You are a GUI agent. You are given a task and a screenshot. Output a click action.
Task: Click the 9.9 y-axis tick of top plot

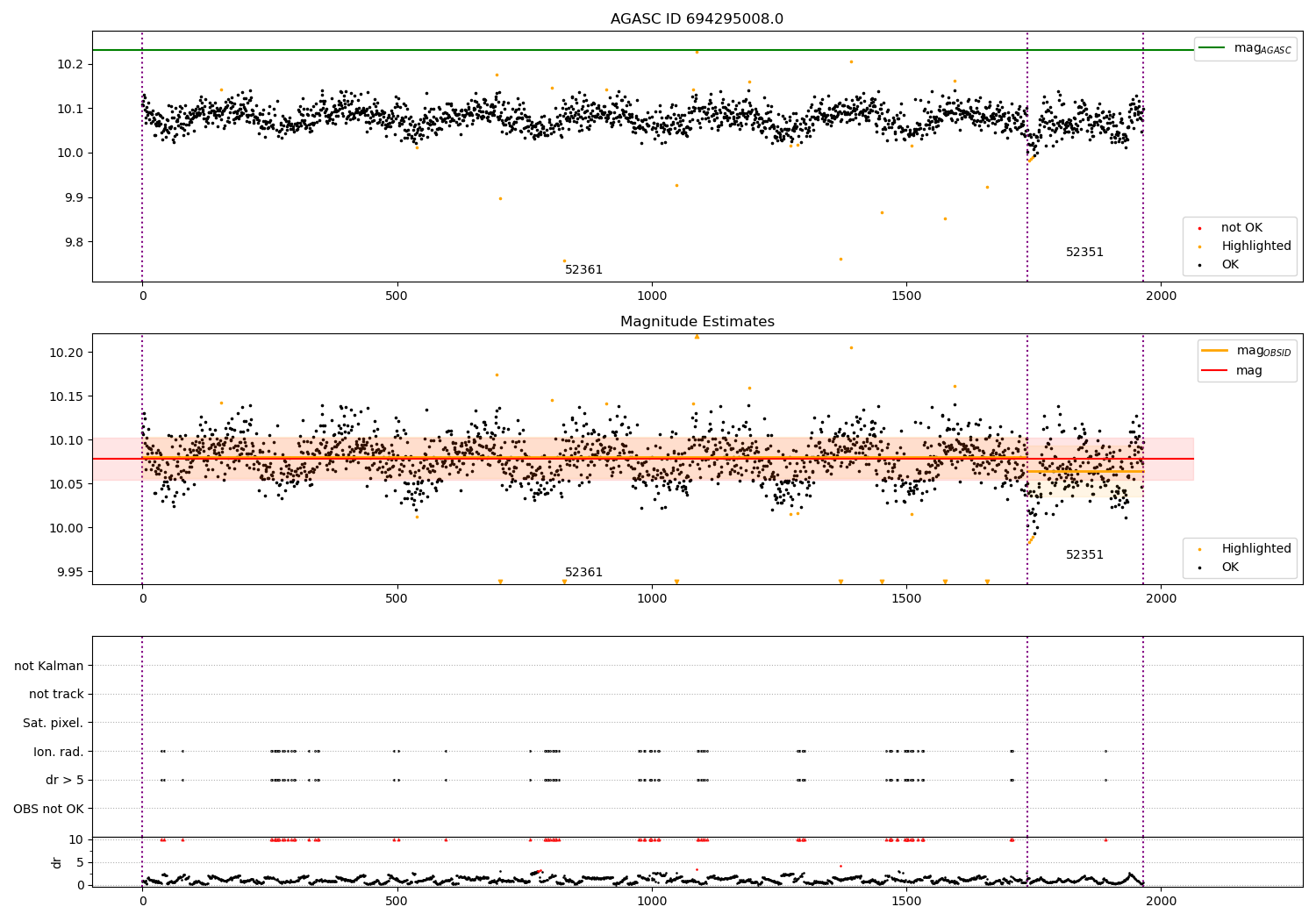(x=74, y=198)
